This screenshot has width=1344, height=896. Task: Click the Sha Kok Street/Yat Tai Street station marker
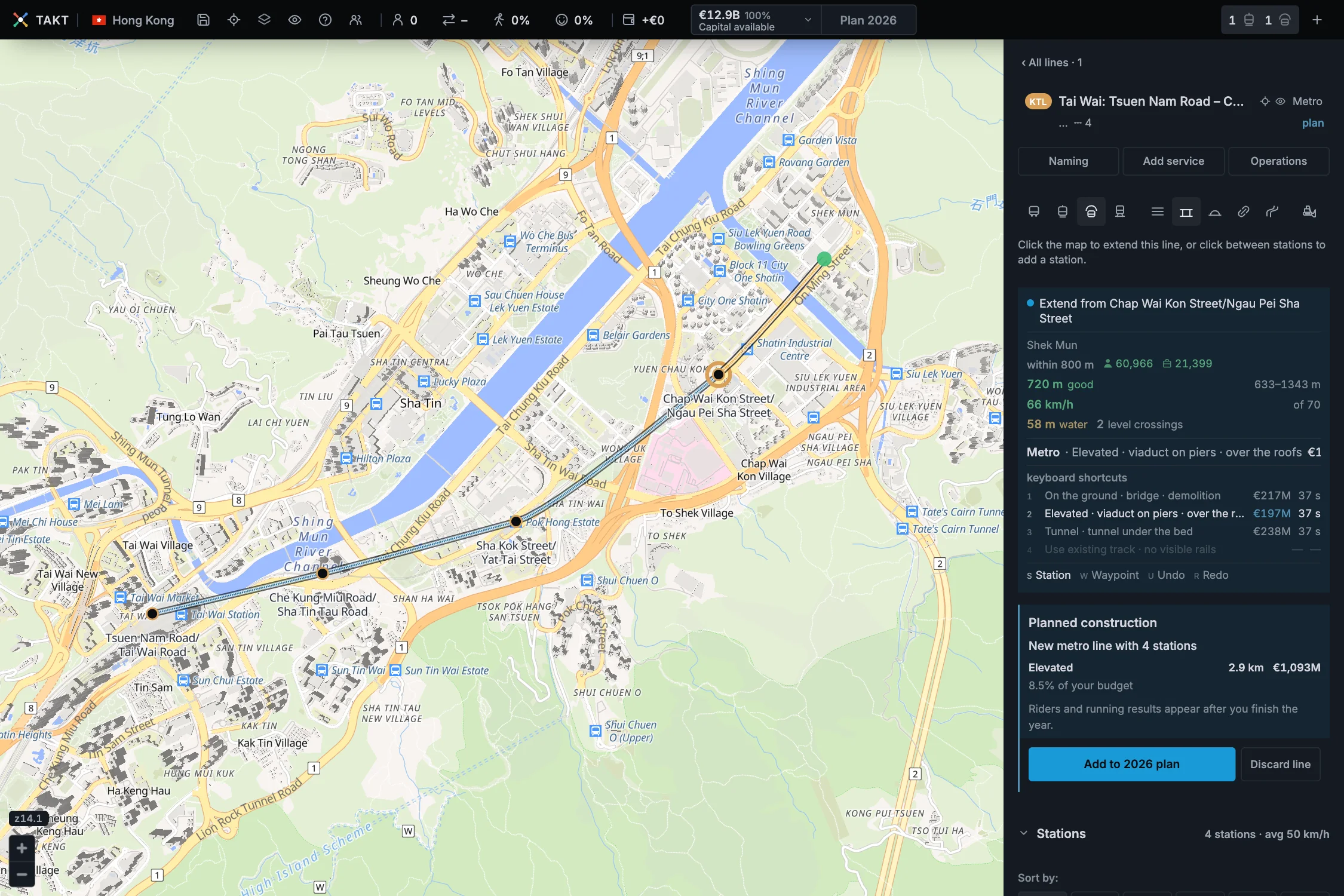(516, 521)
